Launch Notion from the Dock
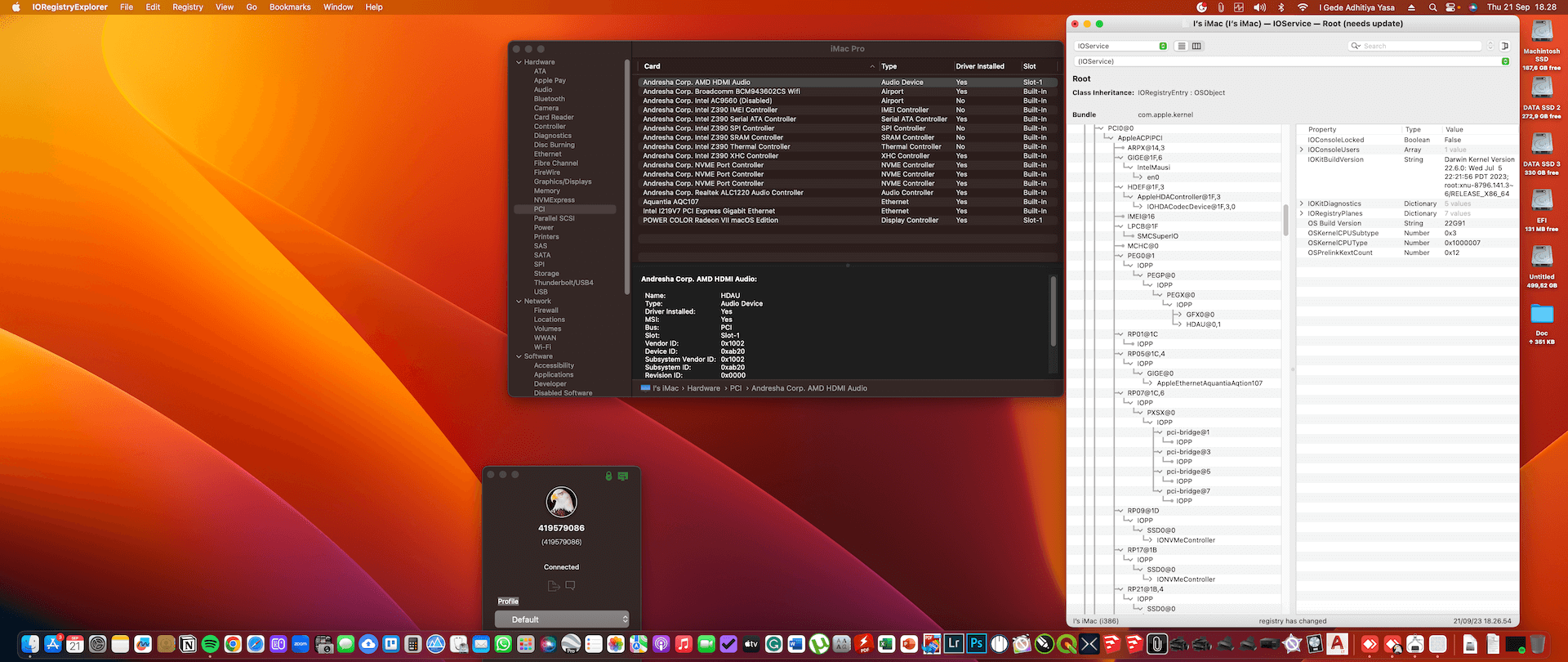 coord(188,644)
